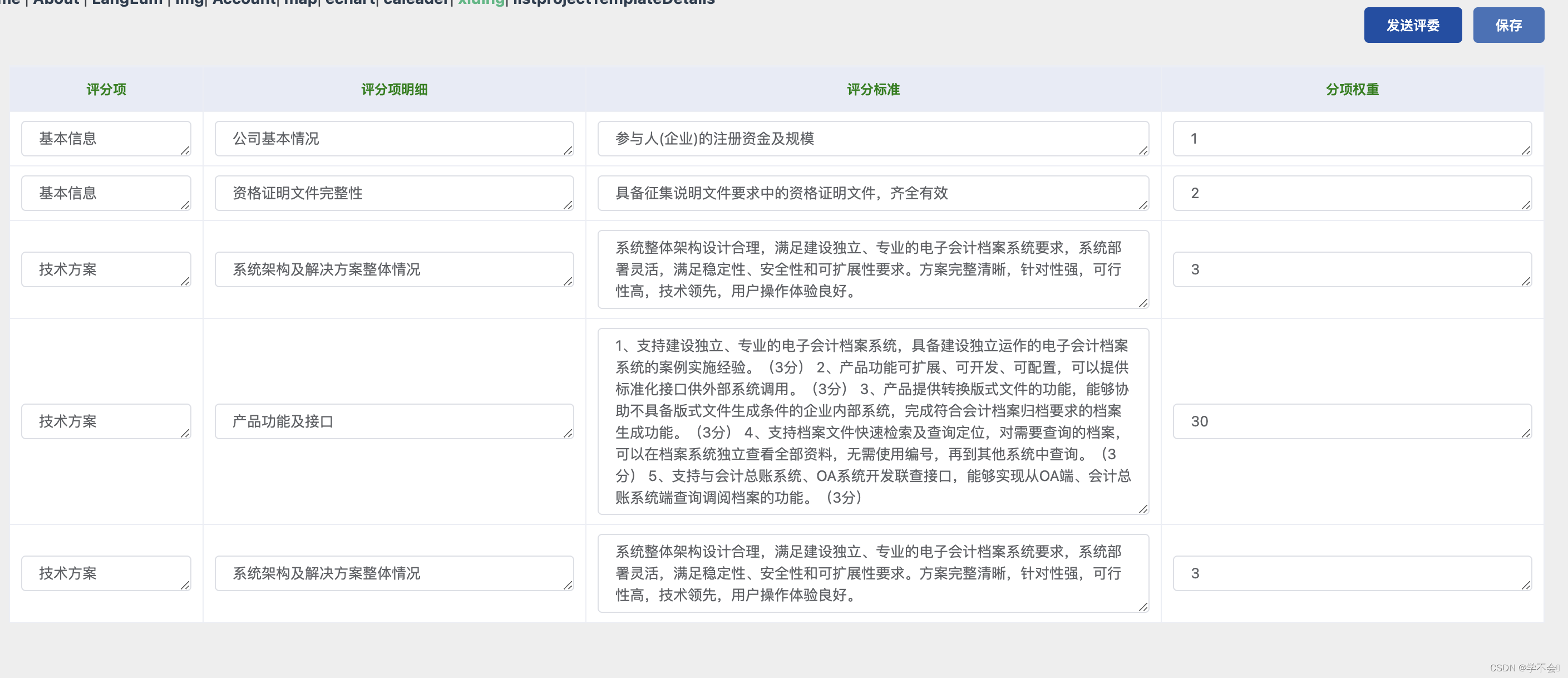Screen dimensions: 1568x678
Task: Focus the 公司基本情况 detail field
Action: (394, 138)
